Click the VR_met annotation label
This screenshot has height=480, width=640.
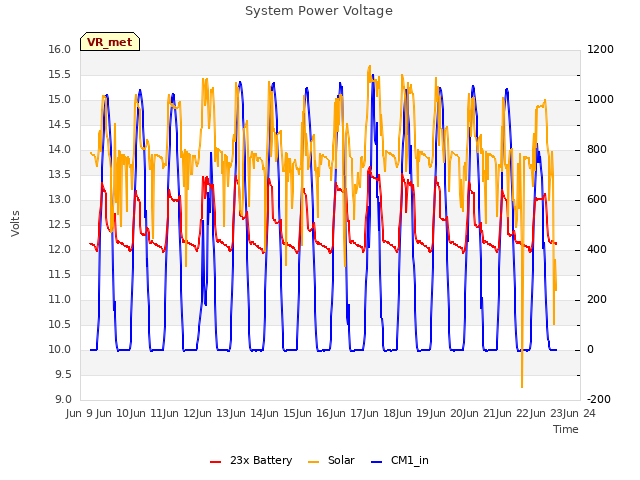point(110,42)
